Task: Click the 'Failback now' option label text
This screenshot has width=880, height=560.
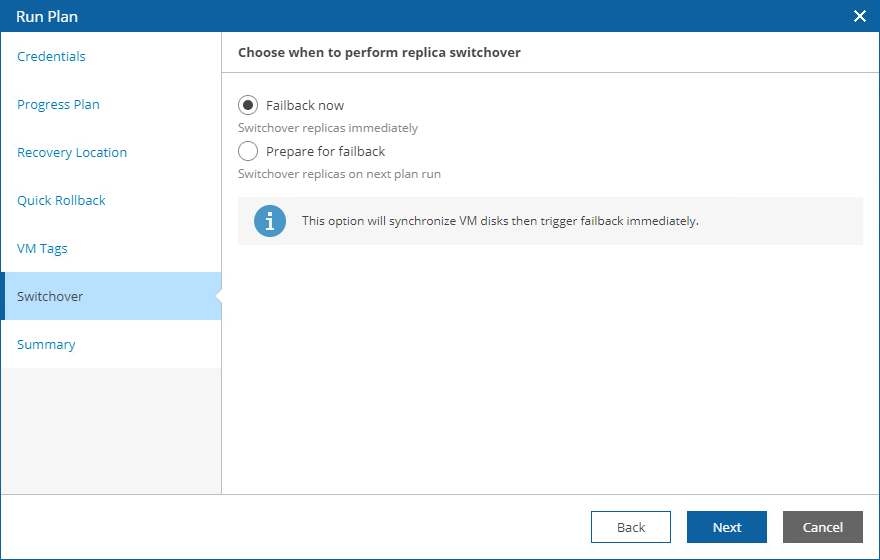Action: pos(305,105)
